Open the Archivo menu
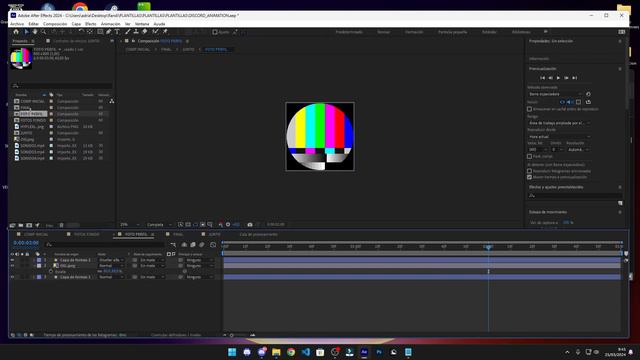Screen dimensions: 640x360 point(17,24)
